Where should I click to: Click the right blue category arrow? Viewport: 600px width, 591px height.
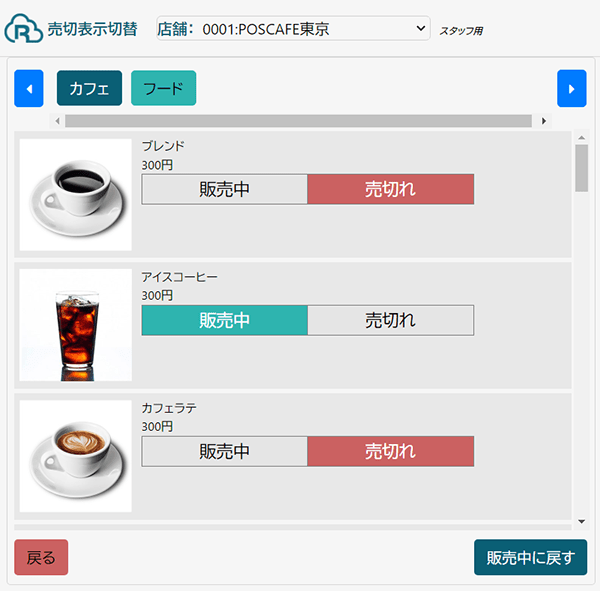click(571, 88)
